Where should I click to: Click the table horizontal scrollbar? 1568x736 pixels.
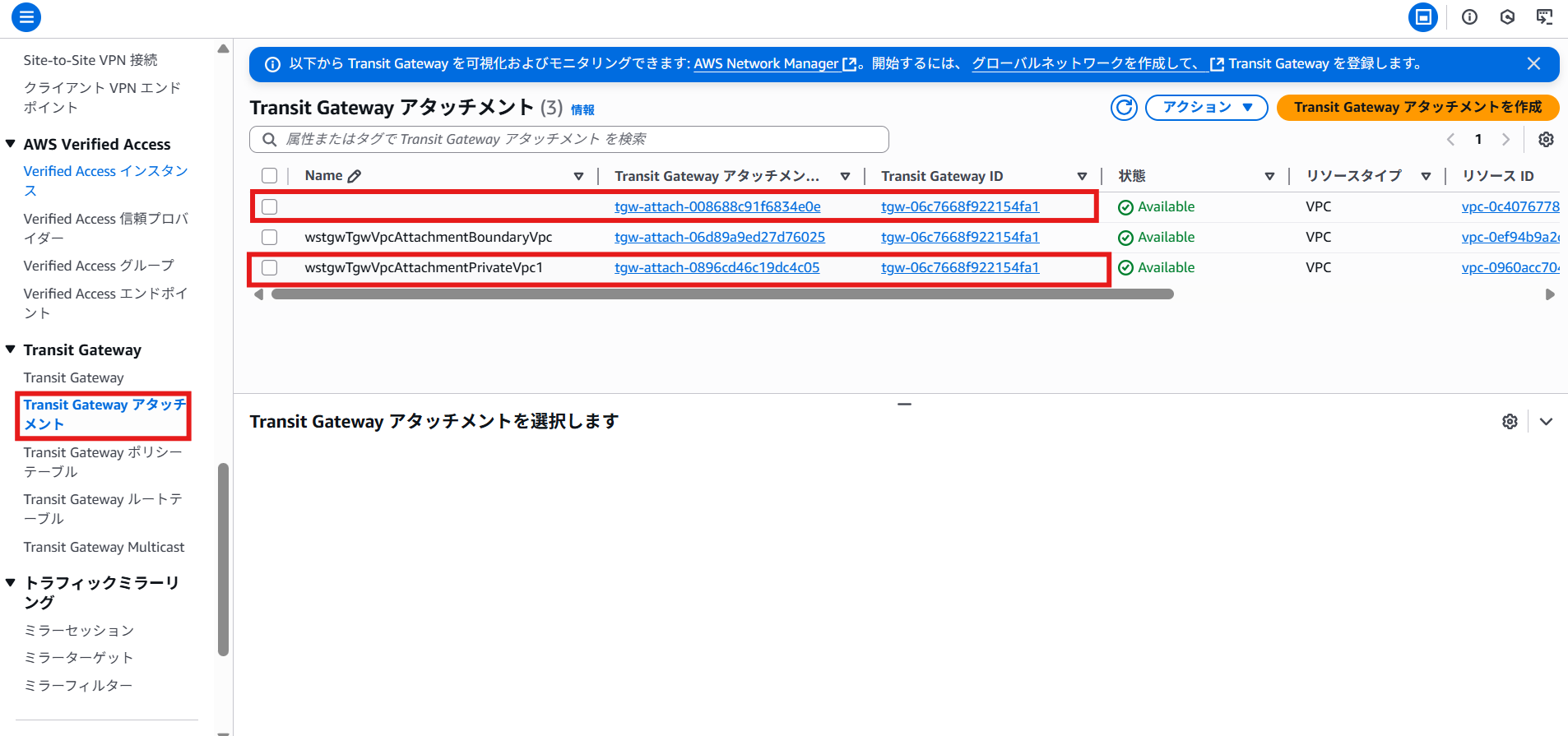coord(722,294)
